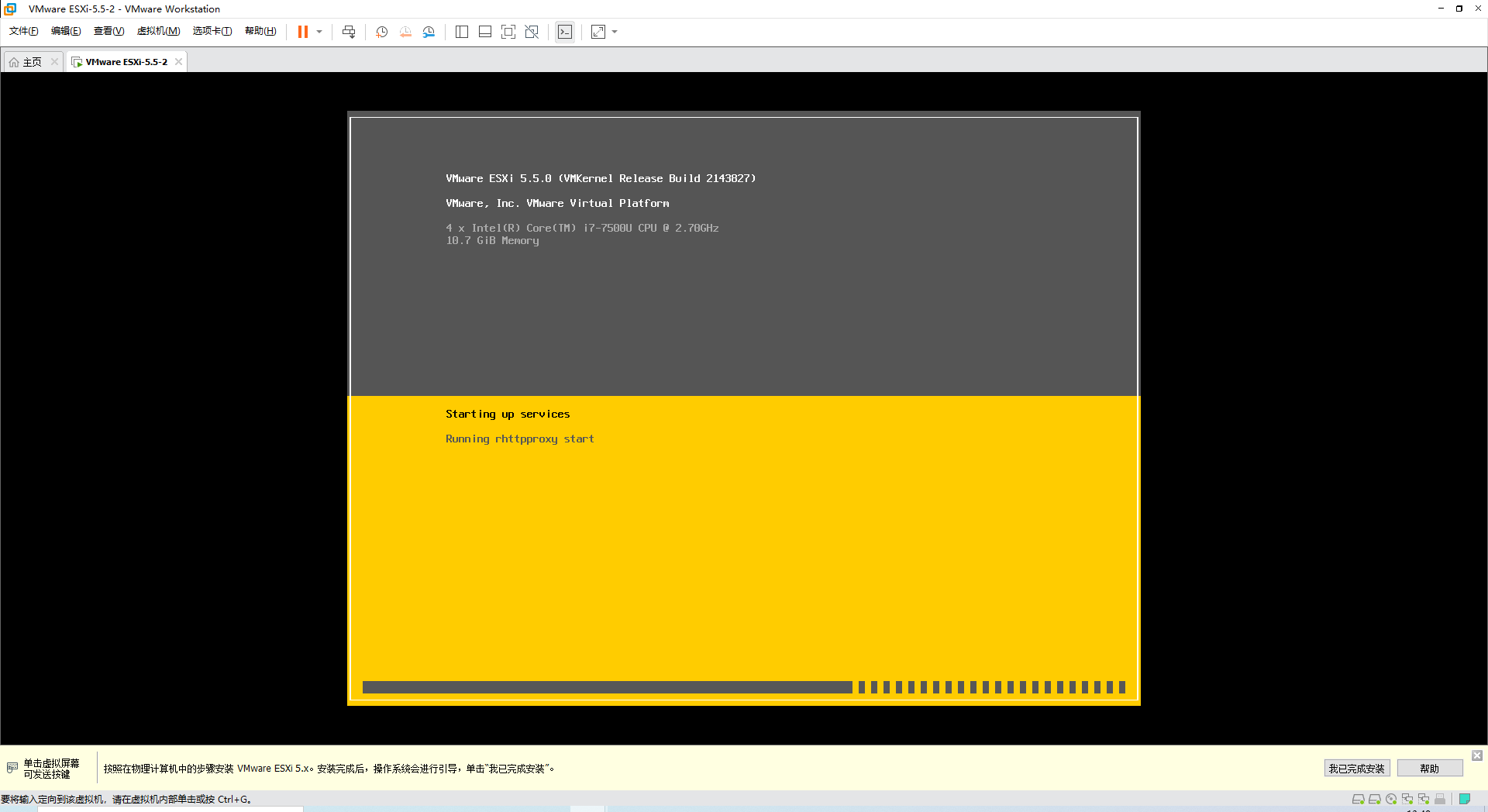Toggle the thumbnail bar visibility

point(485,32)
